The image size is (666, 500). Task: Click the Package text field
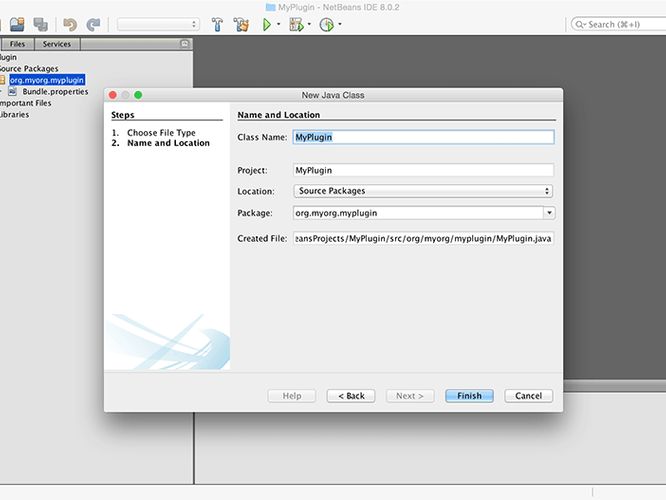(418, 213)
